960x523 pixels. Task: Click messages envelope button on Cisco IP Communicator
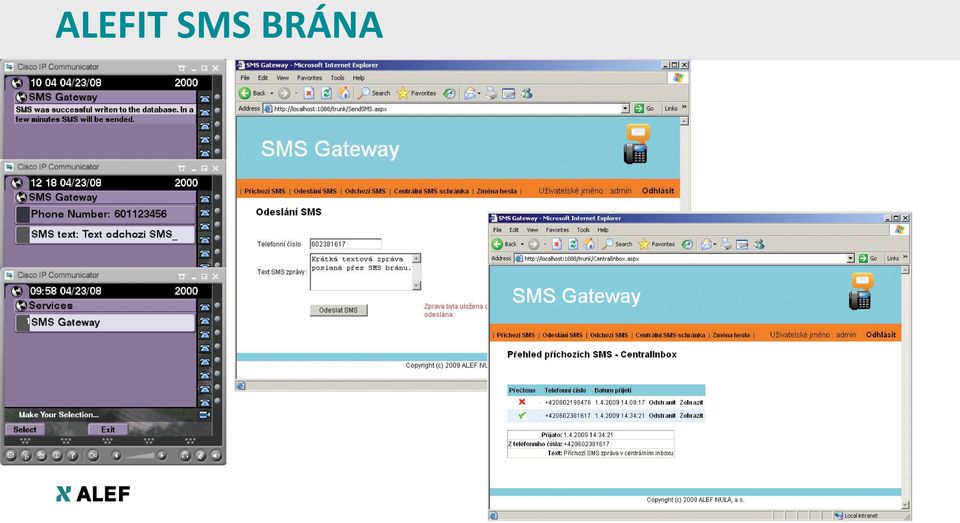pyautogui.click(x=10, y=455)
